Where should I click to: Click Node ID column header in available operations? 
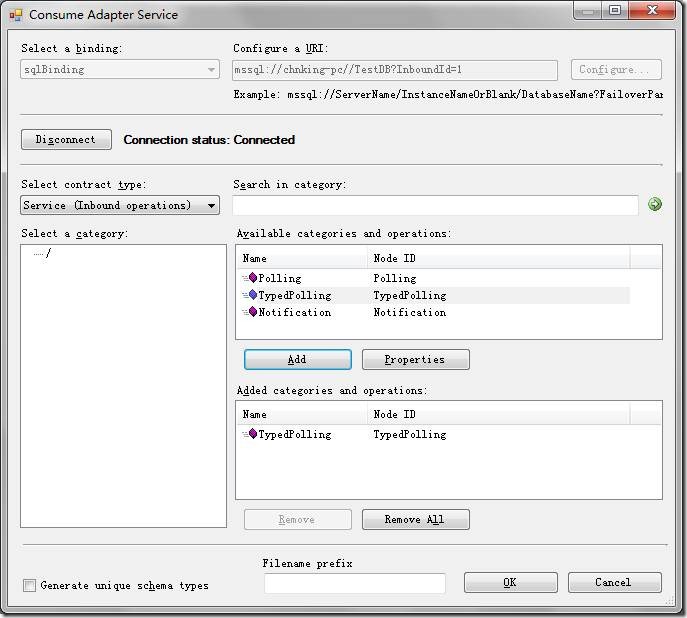(x=499, y=258)
